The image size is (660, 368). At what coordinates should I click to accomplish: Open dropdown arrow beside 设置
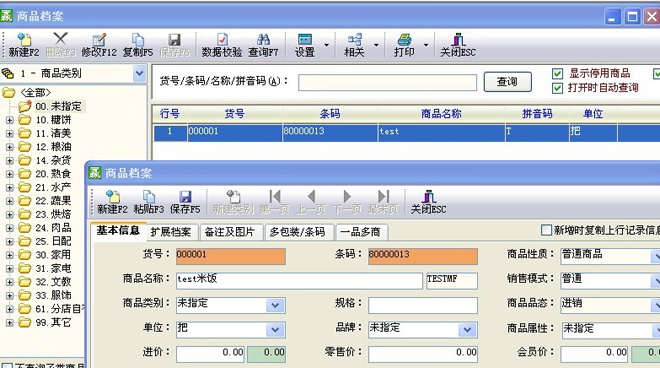coord(326,45)
